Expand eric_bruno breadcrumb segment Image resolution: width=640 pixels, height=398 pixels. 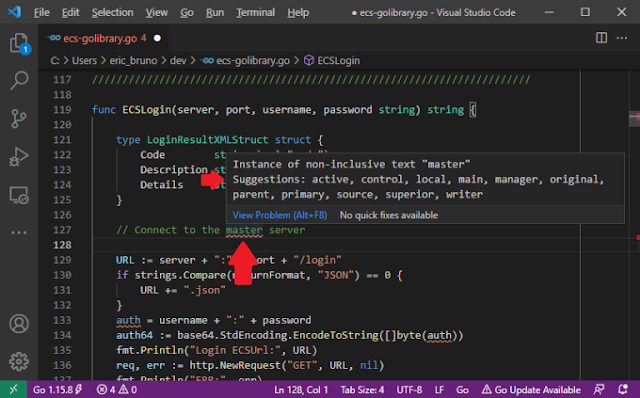133,61
